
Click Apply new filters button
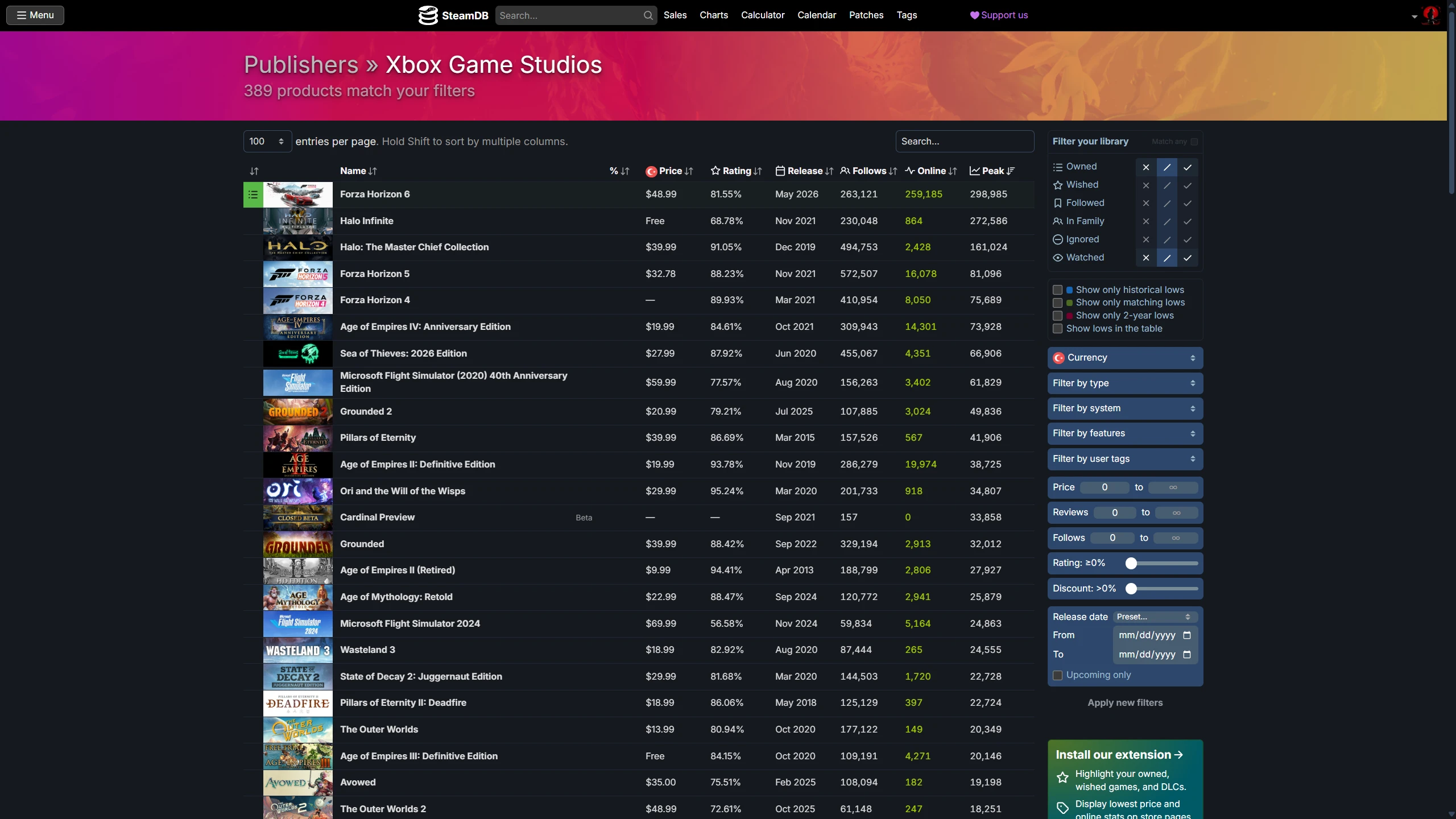click(1125, 703)
